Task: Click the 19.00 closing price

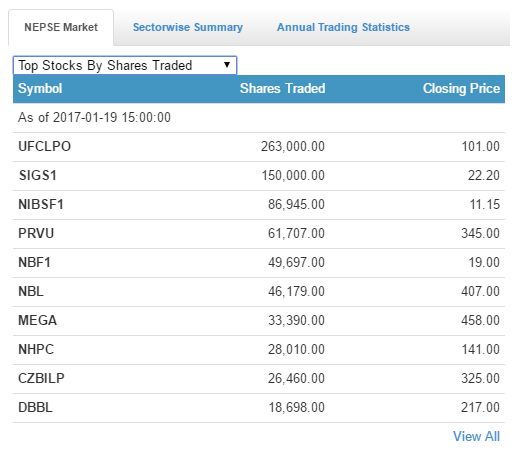Action: point(484,263)
